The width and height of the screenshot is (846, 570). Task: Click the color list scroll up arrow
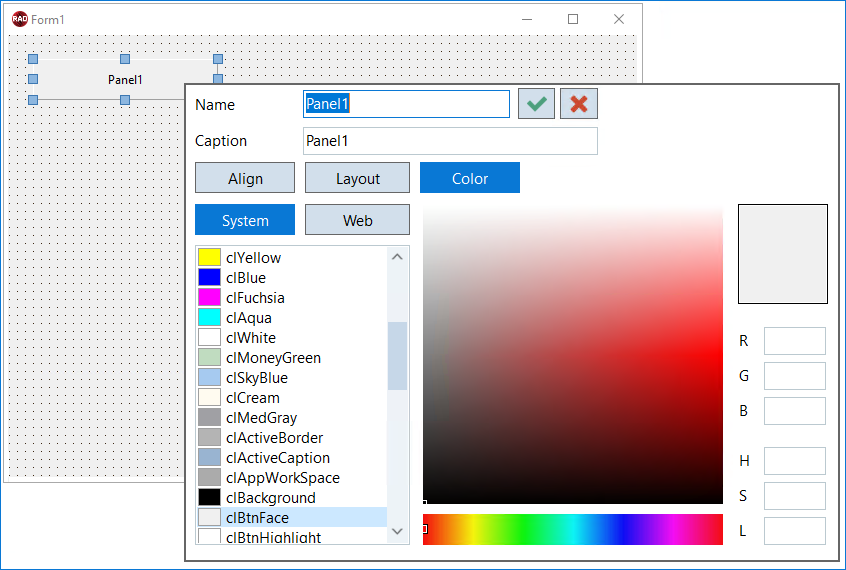[x=397, y=257]
